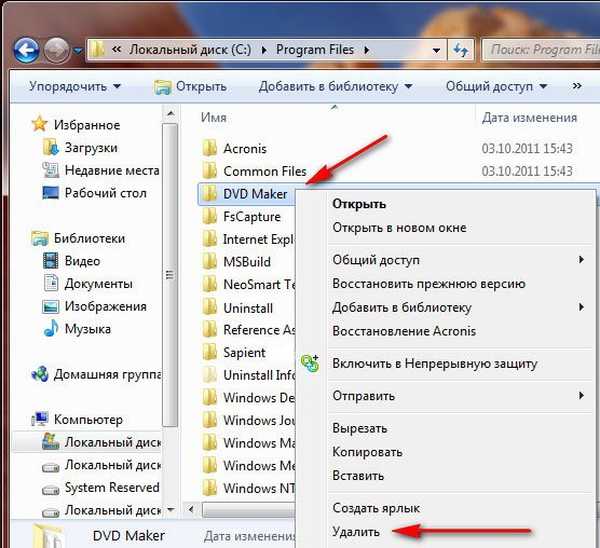Sort by the Имя column header
600x548 pixels.
pyautogui.click(x=214, y=117)
